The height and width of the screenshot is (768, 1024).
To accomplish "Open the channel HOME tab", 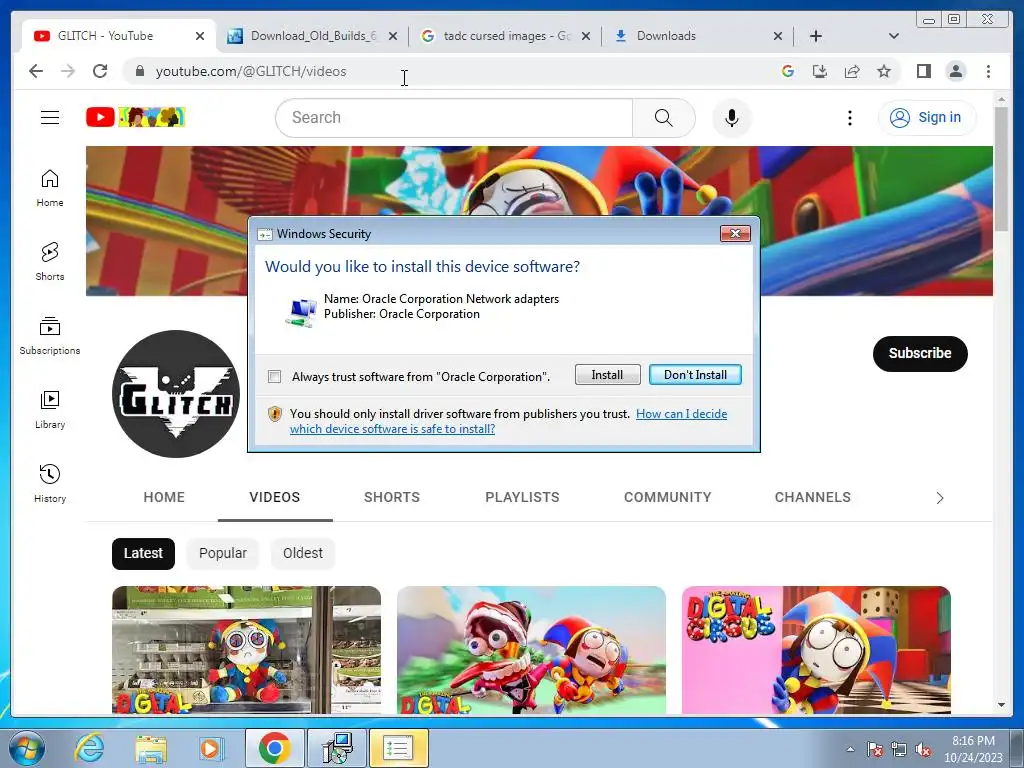I will point(164,497).
